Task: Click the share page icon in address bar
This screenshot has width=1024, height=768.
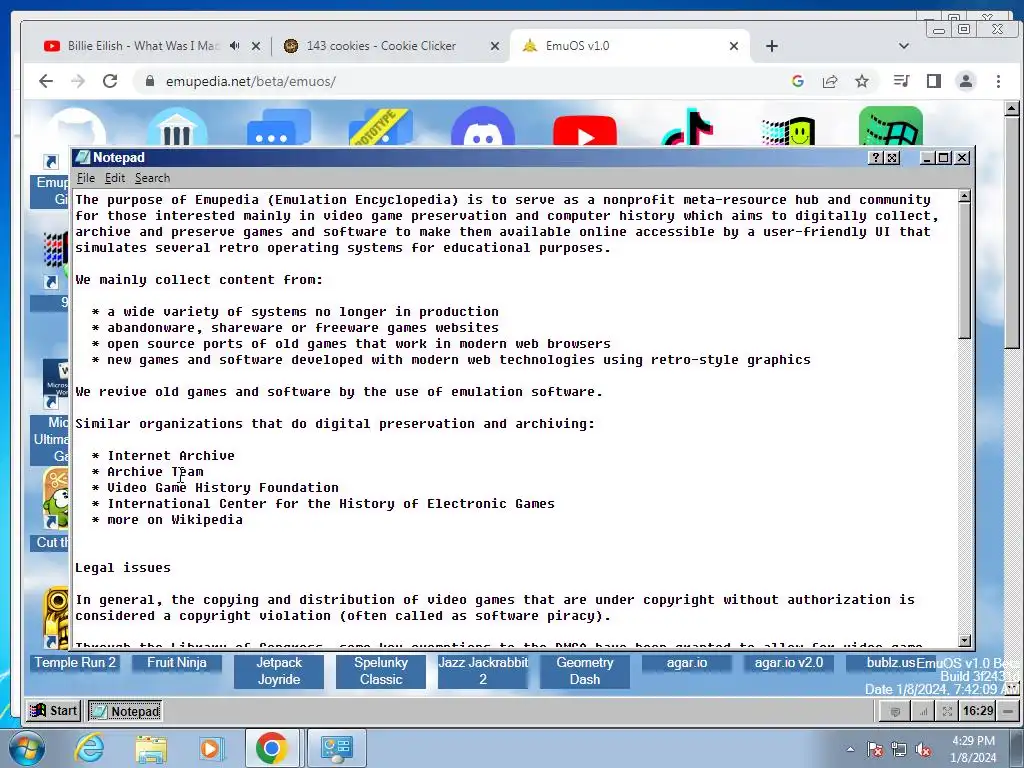Action: click(x=830, y=81)
